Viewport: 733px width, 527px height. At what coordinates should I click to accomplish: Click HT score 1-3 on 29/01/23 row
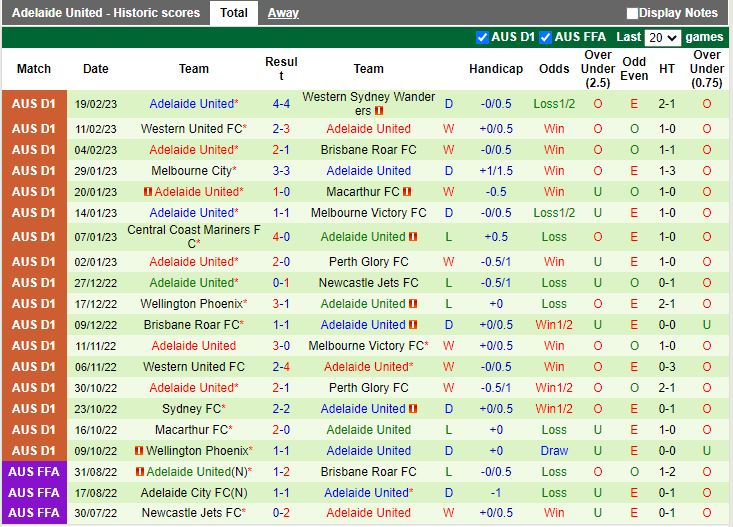click(x=667, y=171)
